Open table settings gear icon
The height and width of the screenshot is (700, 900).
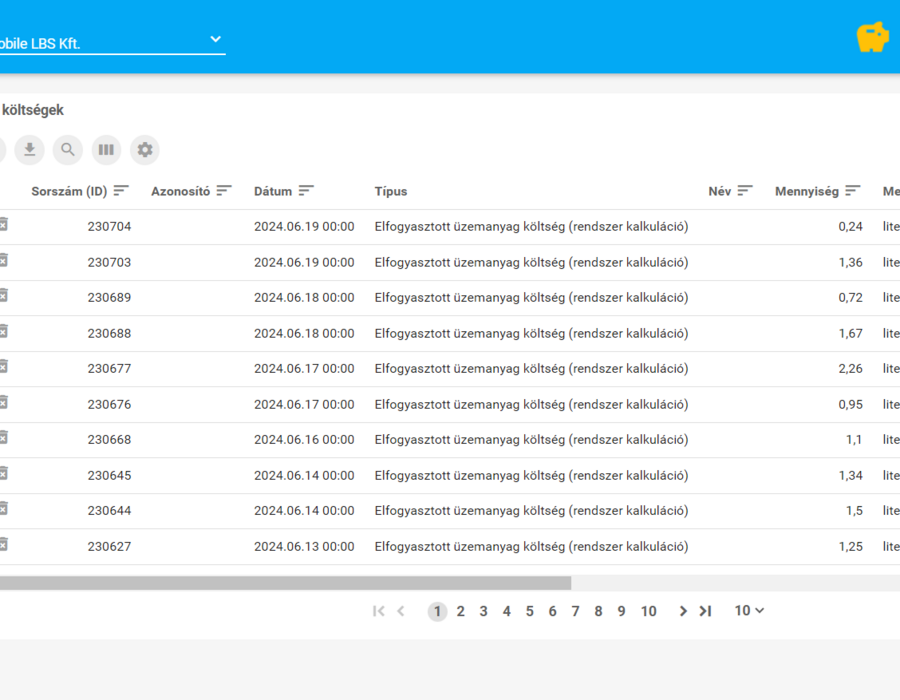pos(145,150)
